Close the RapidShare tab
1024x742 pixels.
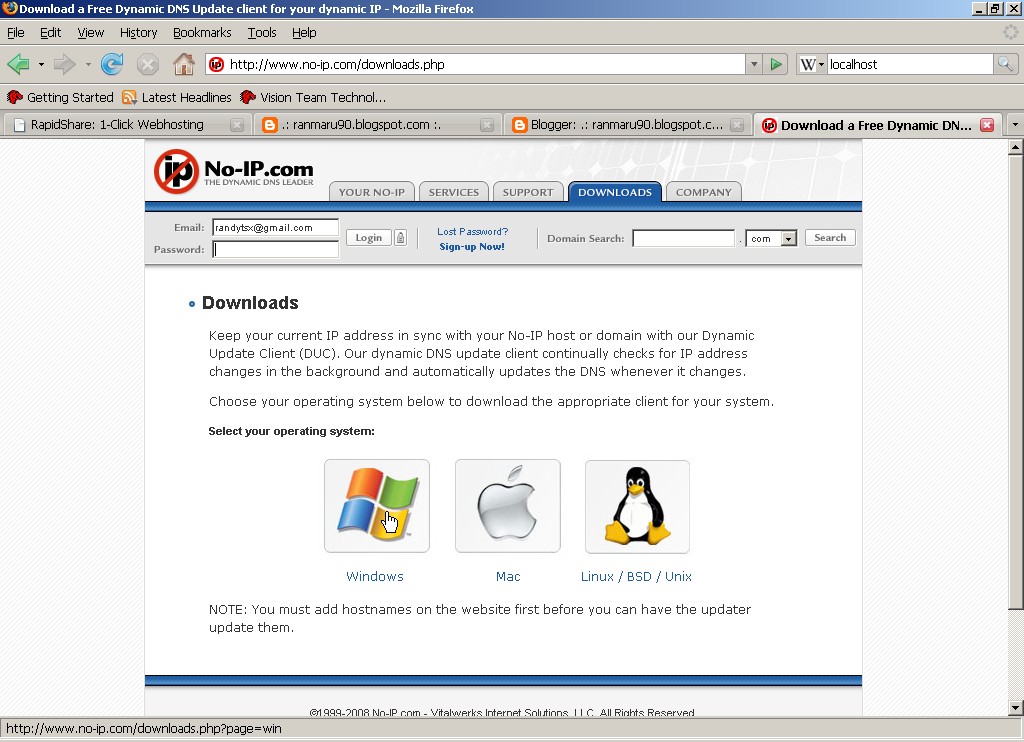tap(237, 125)
